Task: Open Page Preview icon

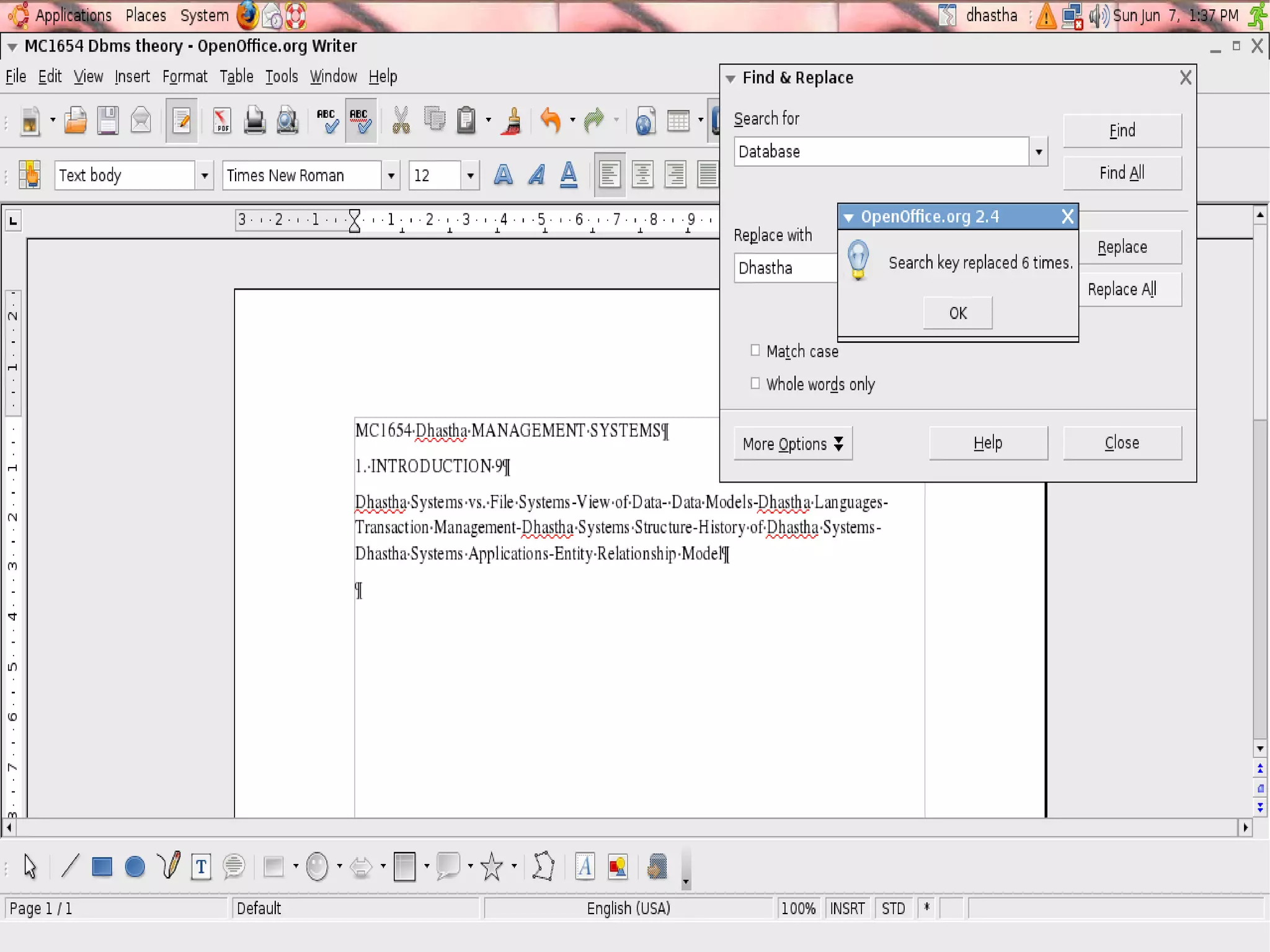Action: click(287, 120)
